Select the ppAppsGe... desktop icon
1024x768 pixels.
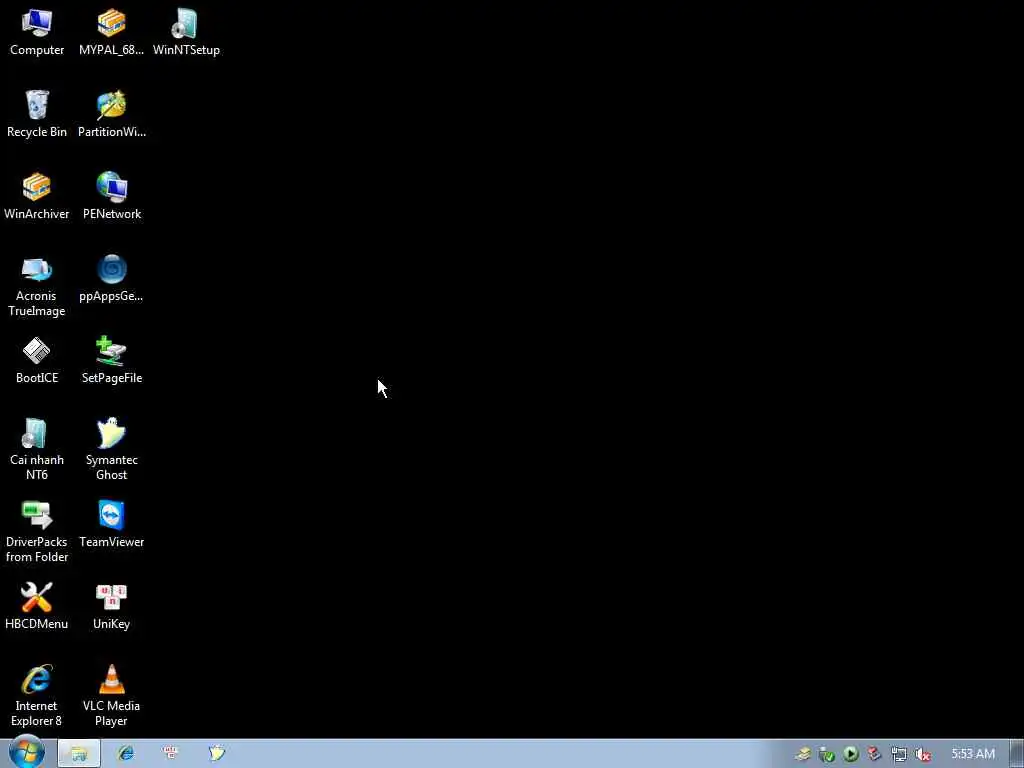pos(111,279)
